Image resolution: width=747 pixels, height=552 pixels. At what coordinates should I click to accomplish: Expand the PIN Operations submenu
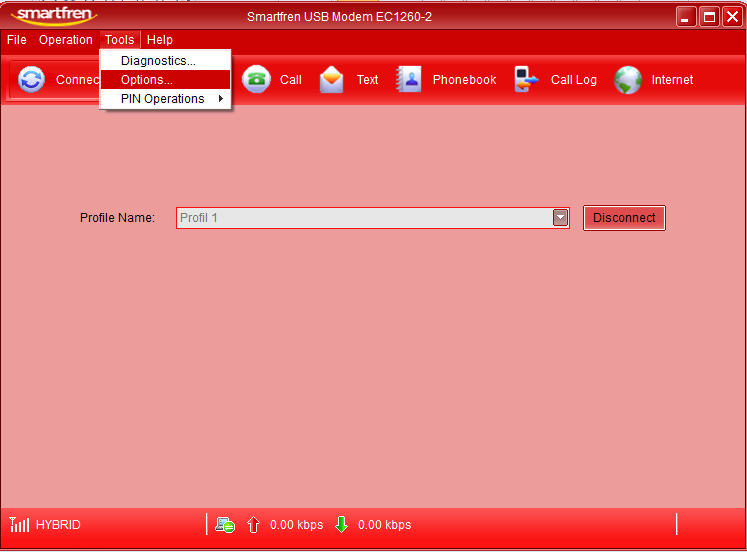165,99
